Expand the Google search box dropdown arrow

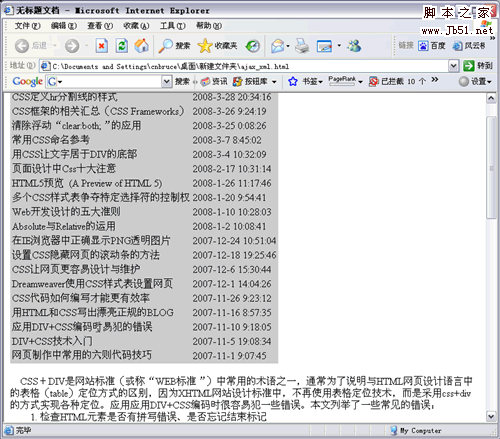pyautogui.click(x=166, y=81)
